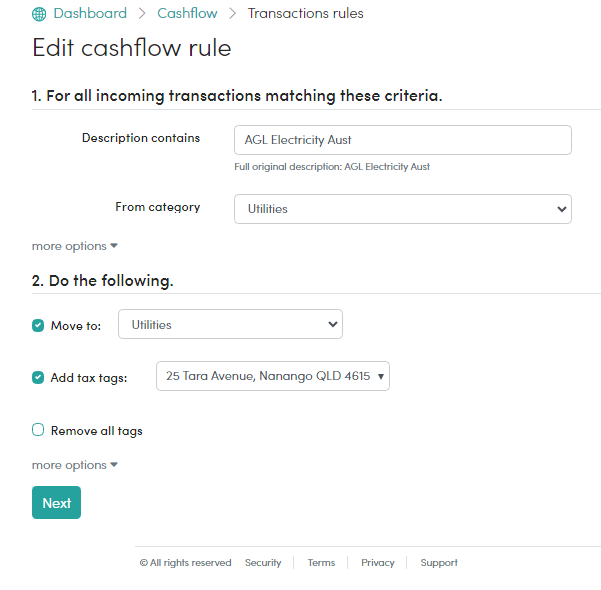
Task: Click the Description contains text field
Action: [403, 140]
